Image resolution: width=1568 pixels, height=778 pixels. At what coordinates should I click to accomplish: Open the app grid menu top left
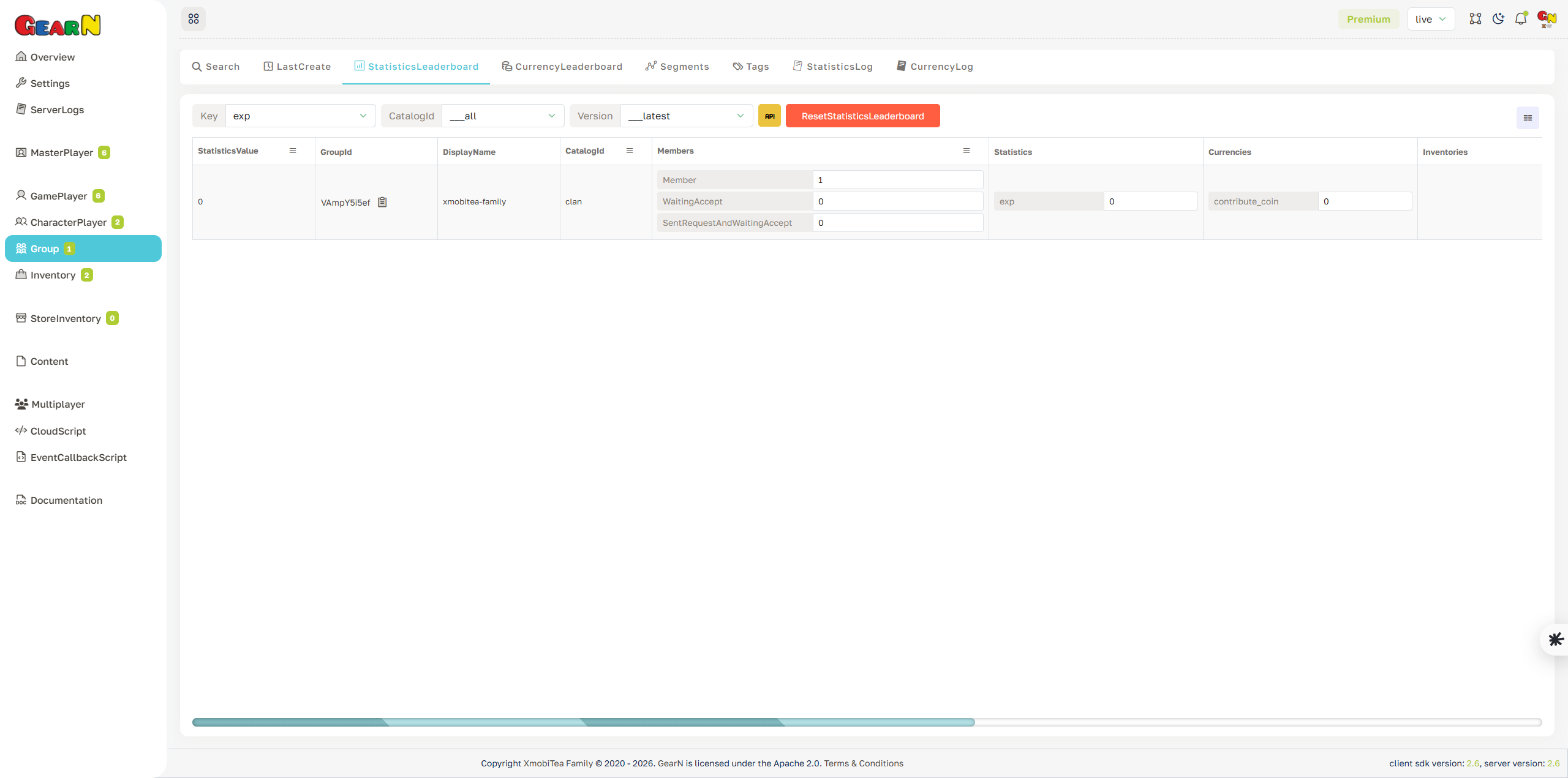(x=194, y=19)
